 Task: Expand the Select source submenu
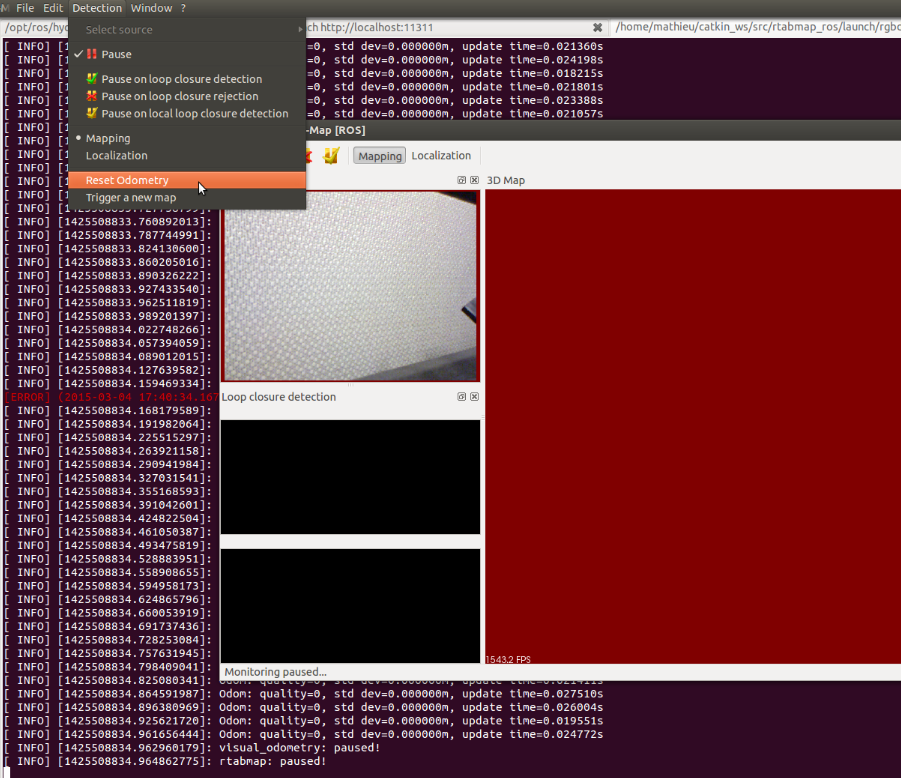click(x=119, y=30)
